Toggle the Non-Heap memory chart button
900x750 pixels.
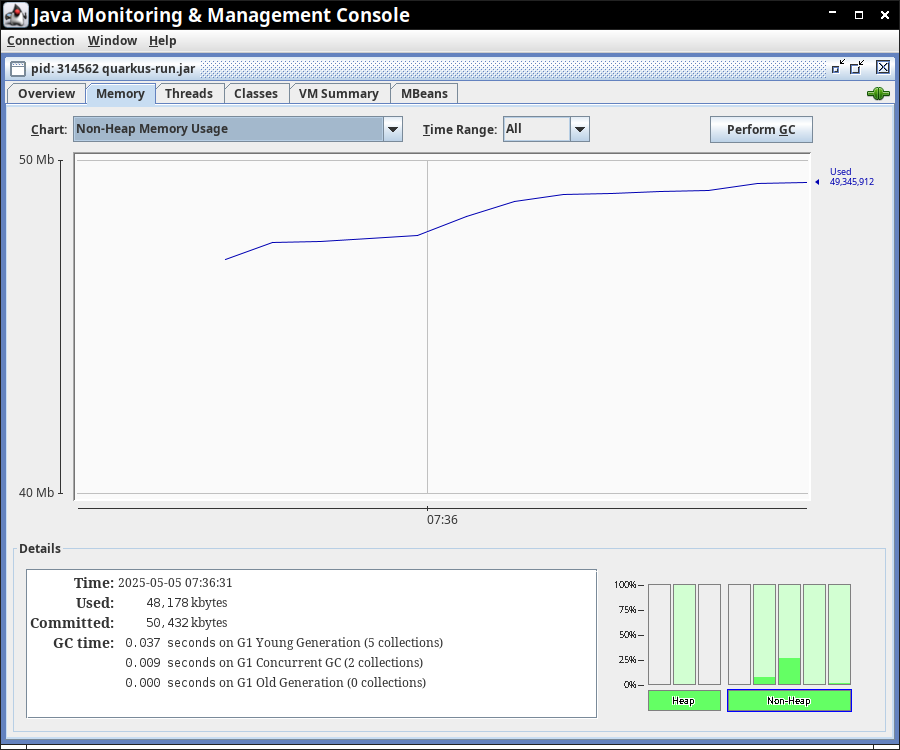[x=789, y=701]
